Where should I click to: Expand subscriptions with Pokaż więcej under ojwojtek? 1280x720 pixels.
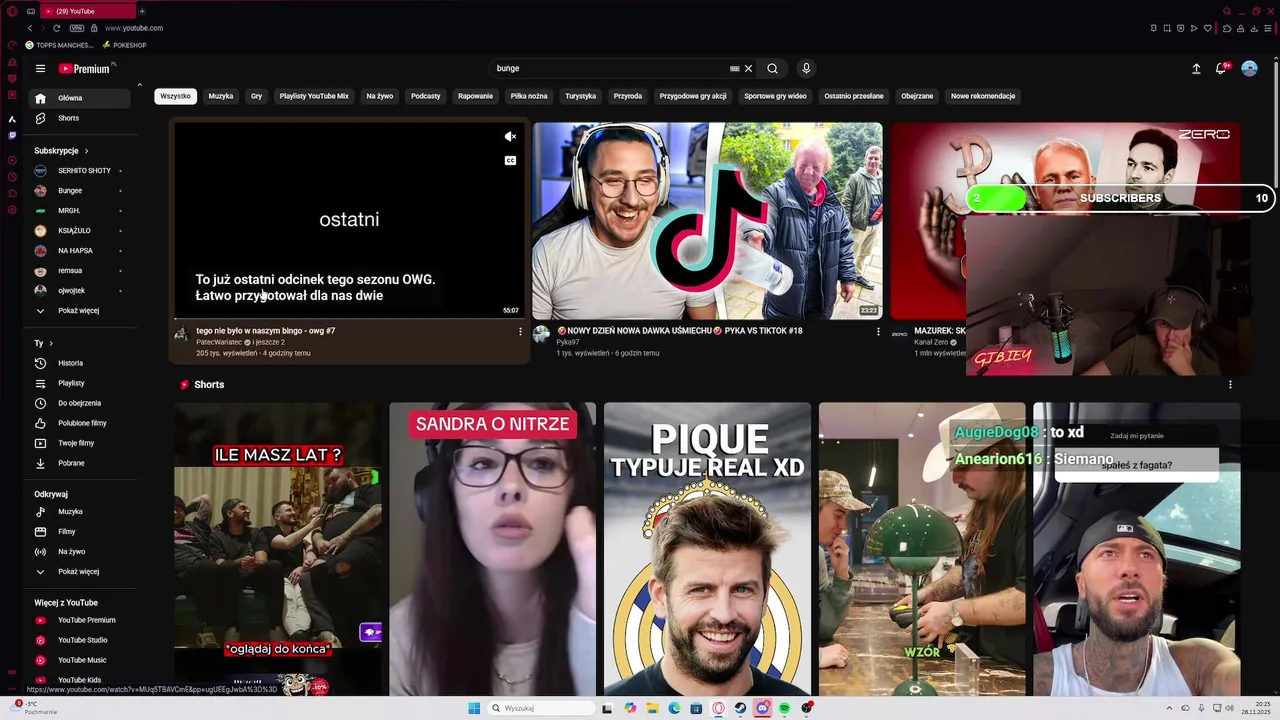coord(78,311)
